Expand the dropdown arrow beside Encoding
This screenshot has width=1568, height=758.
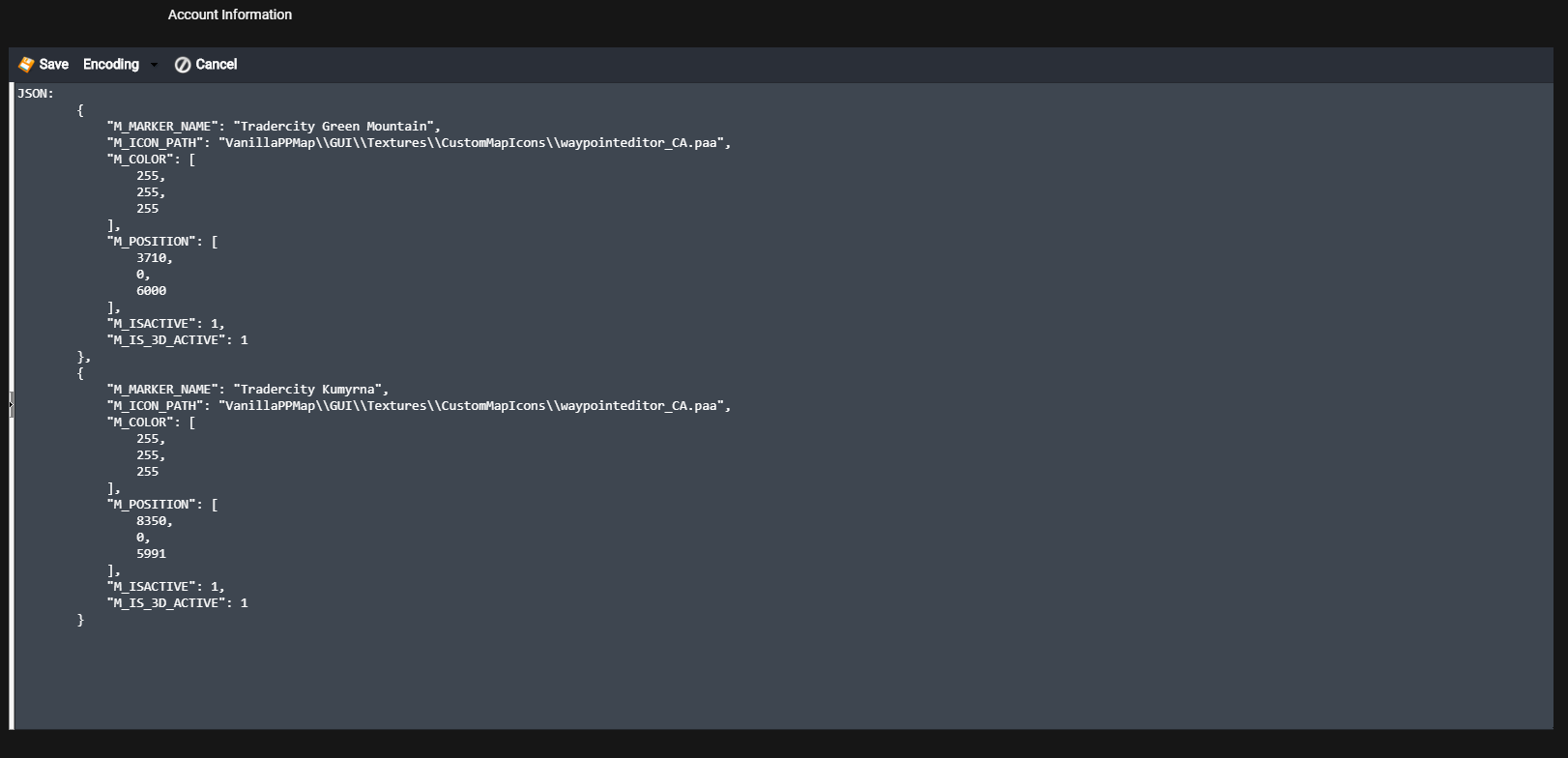[154, 65]
